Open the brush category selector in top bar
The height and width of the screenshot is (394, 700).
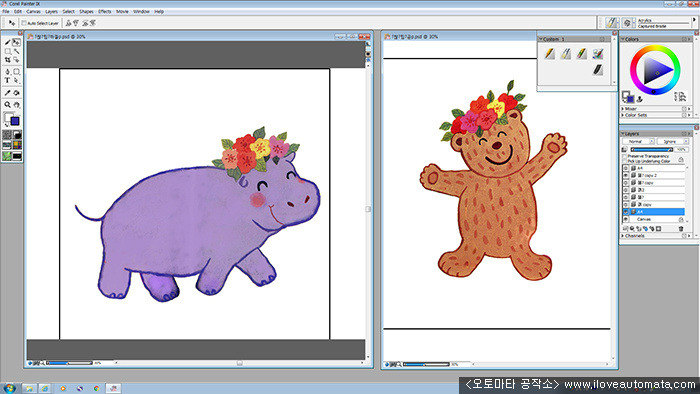(x=612, y=23)
